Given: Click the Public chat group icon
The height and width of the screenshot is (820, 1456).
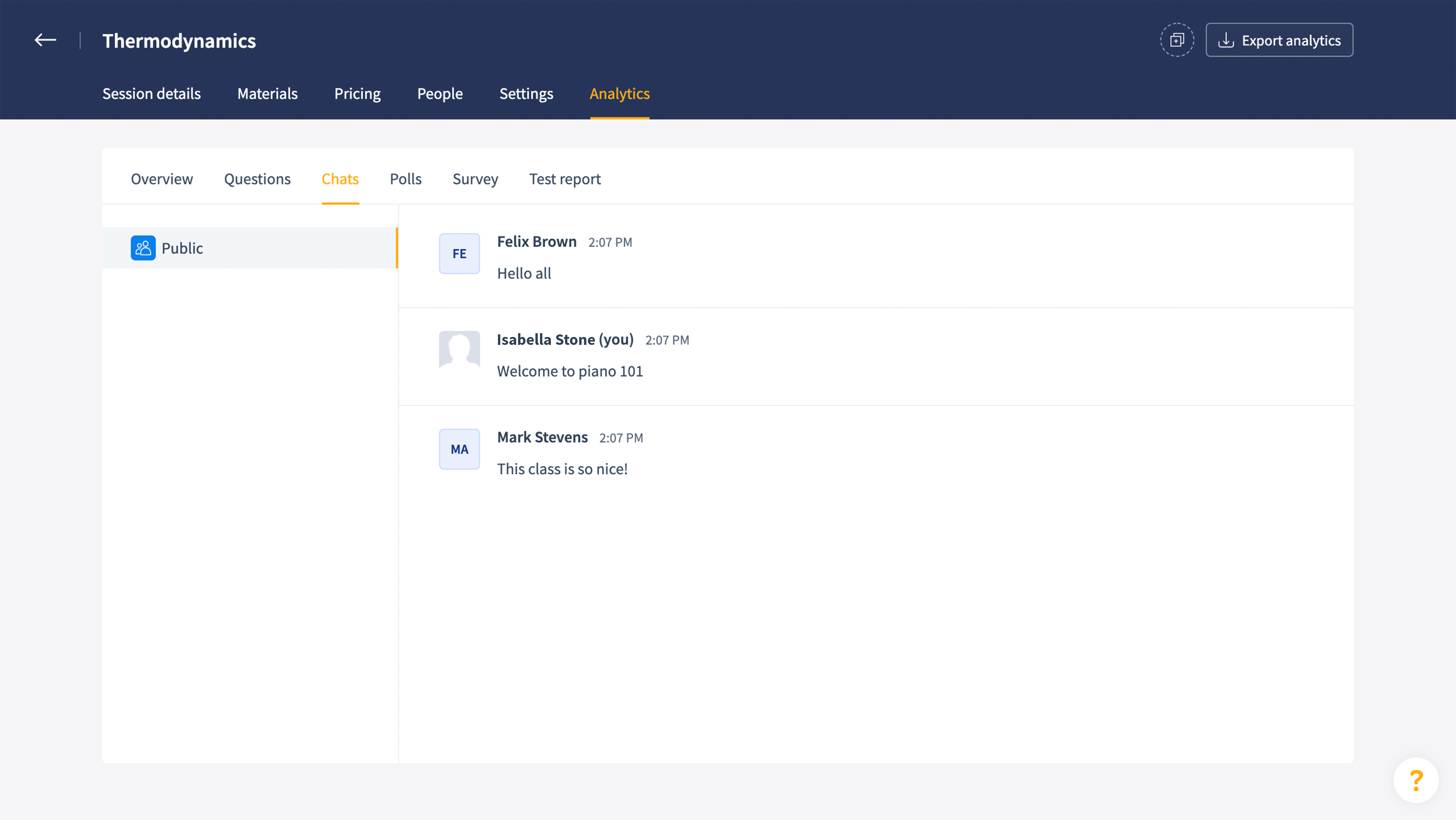Looking at the screenshot, I should click(143, 248).
